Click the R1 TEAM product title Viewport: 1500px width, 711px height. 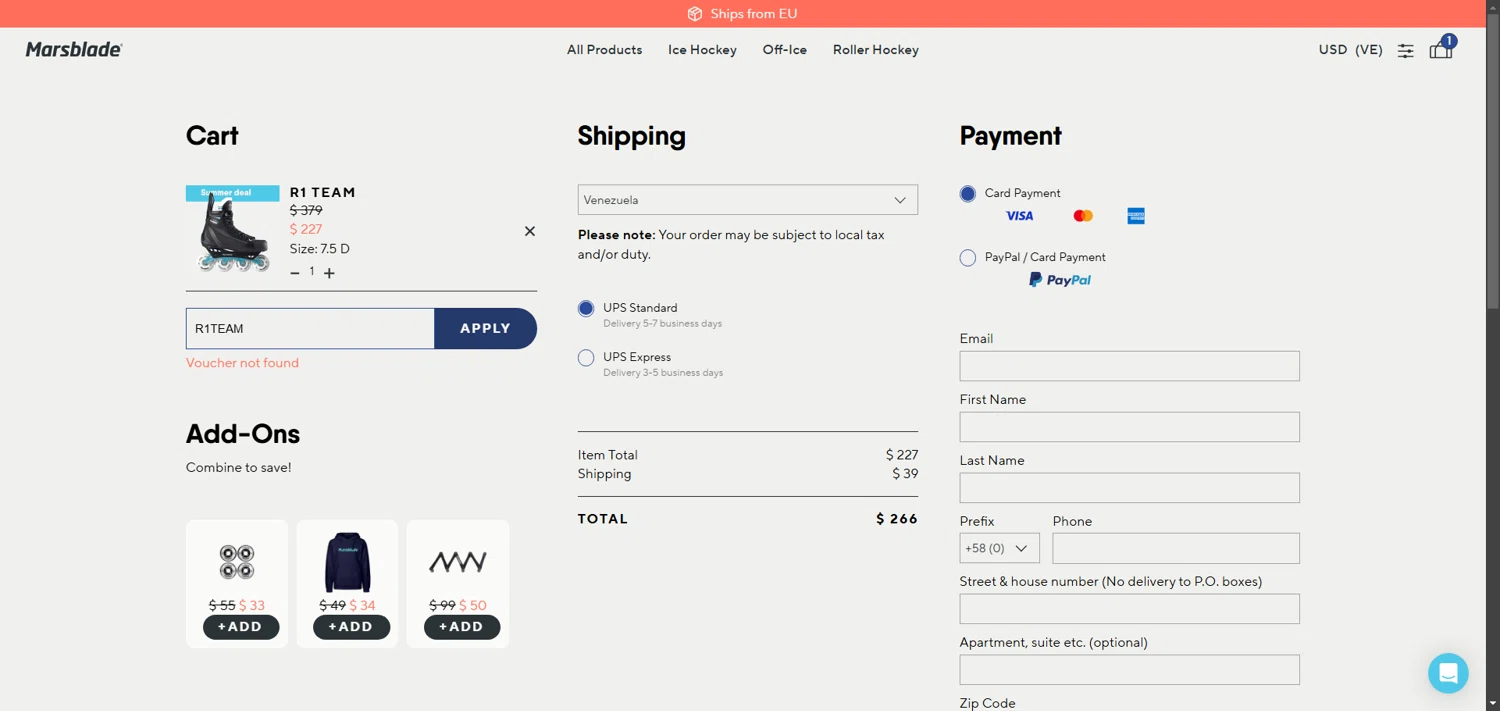(x=323, y=192)
